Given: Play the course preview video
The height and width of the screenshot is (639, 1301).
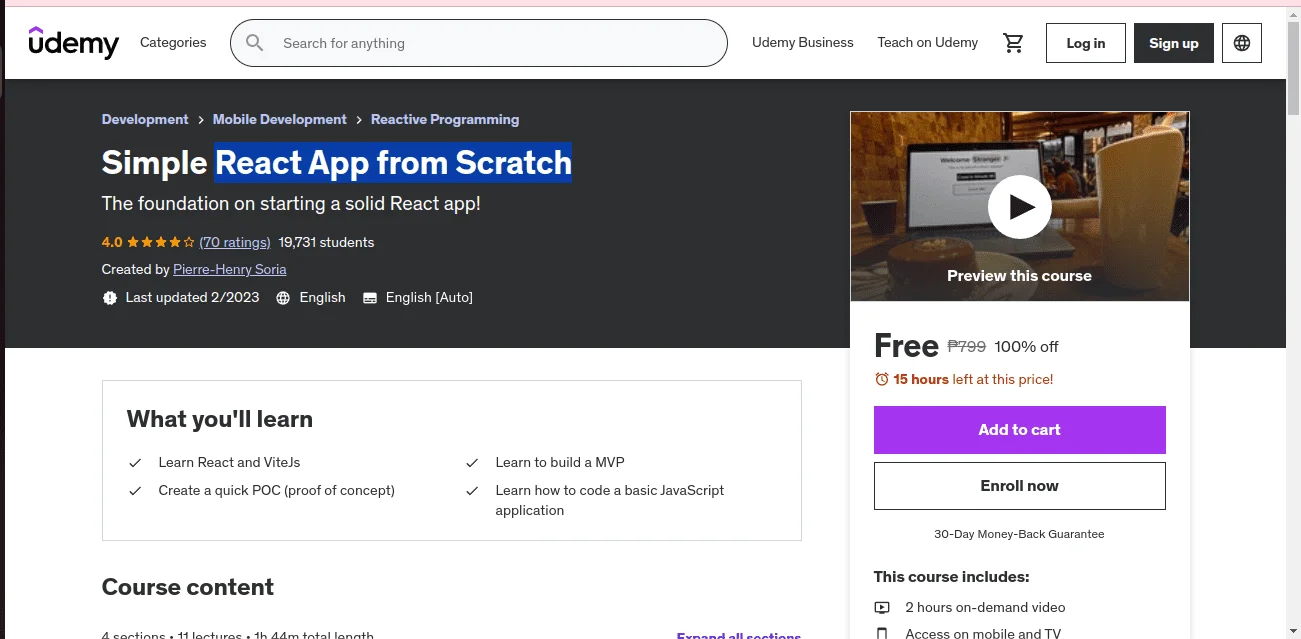Looking at the screenshot, I should (x=1019, y=207).
